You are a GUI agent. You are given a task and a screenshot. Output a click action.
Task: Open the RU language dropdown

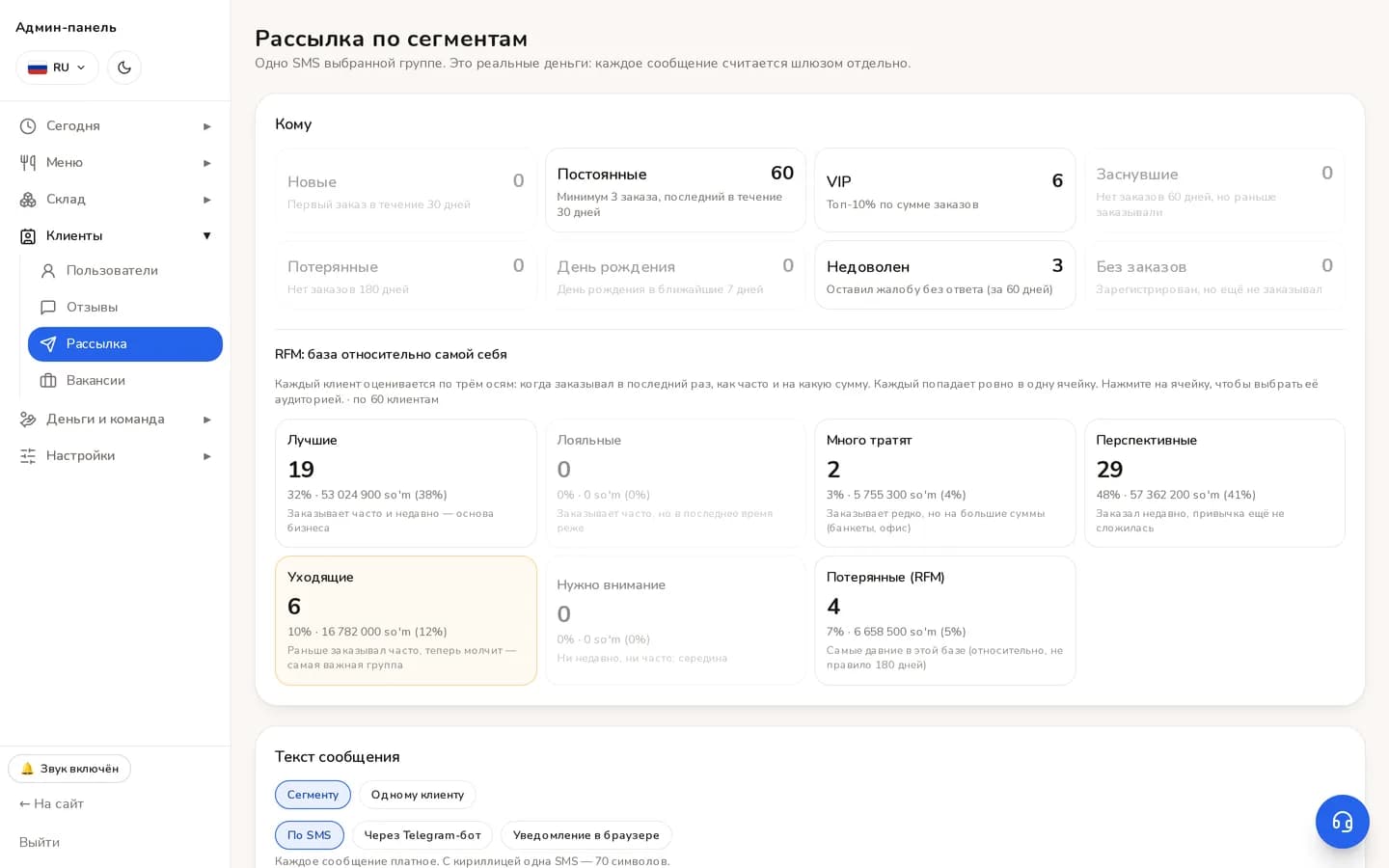[57, 68]
